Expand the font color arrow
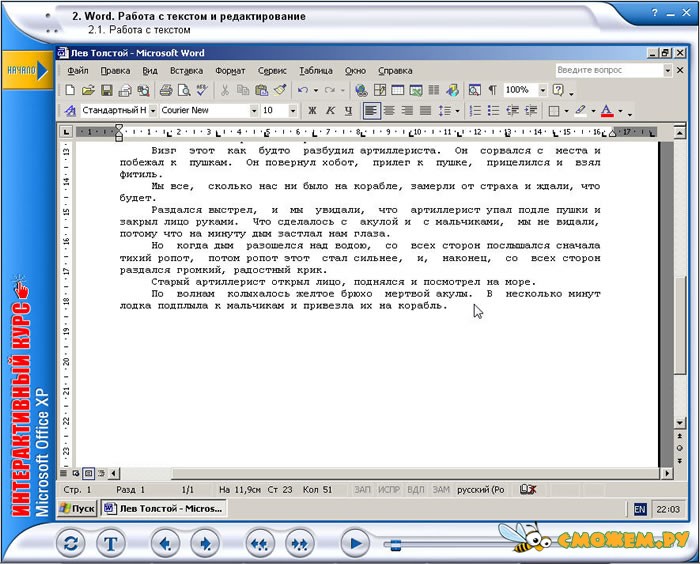Viewport: 700px width, 564px height. pyautogui.click(x=620, y=111)
